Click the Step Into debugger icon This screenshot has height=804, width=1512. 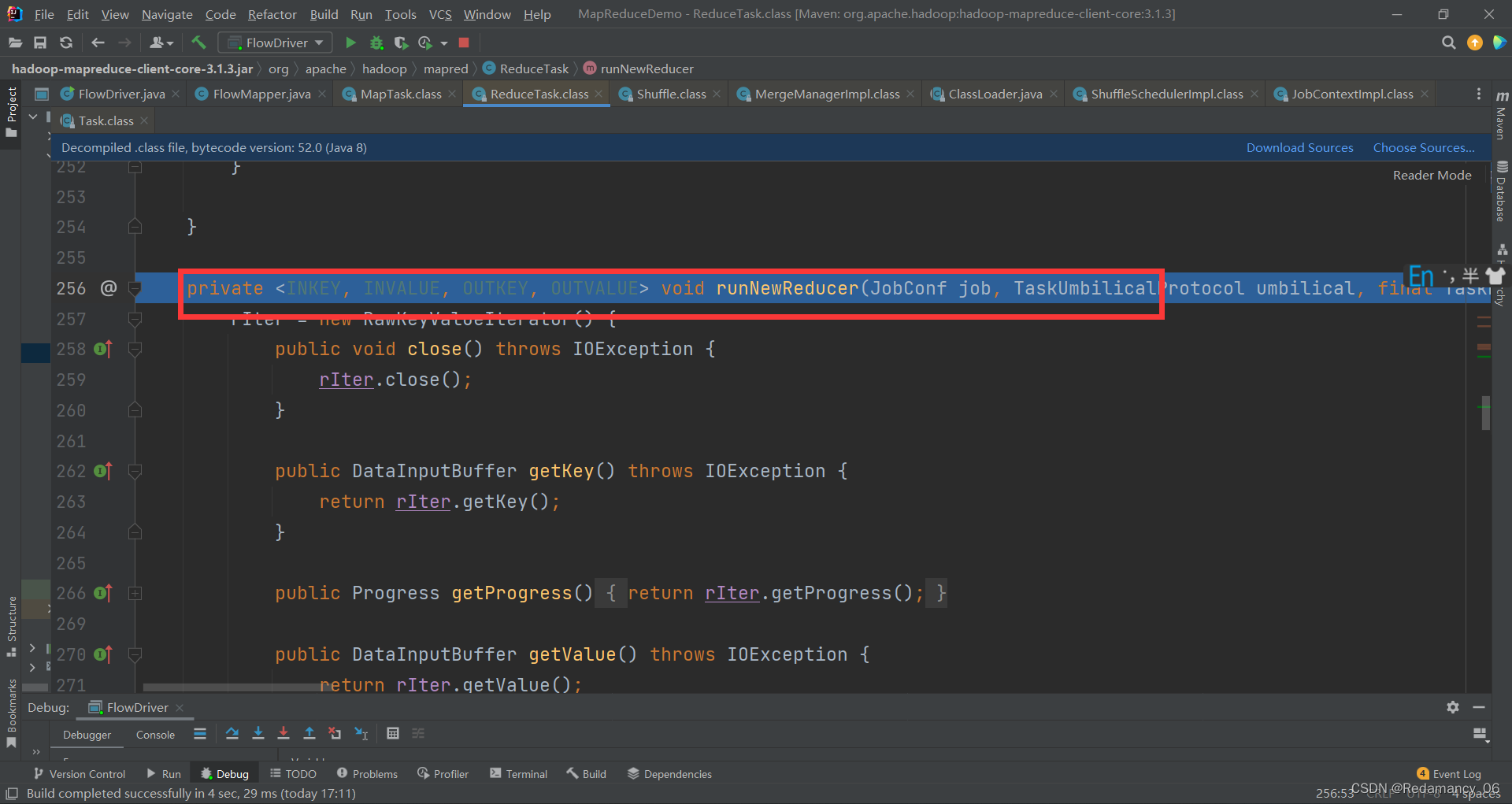coord(258,733)
